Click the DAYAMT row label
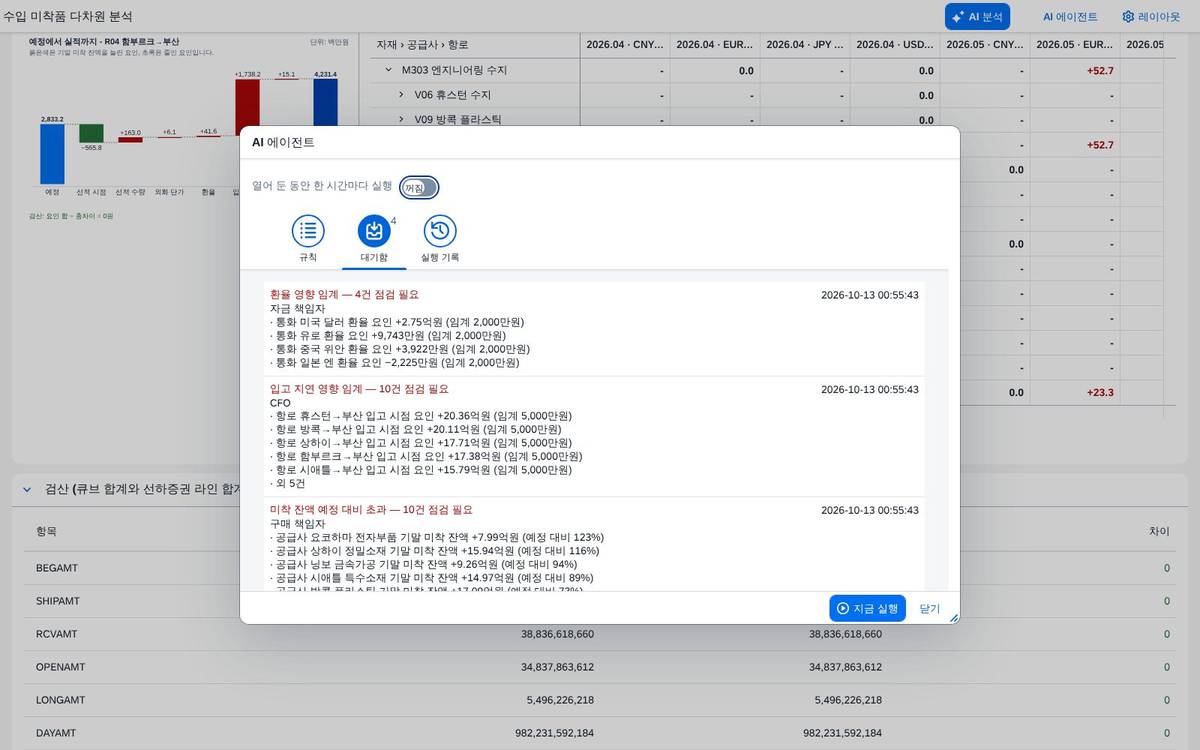The image size is (1200, 750). click(x=56, y=733)
